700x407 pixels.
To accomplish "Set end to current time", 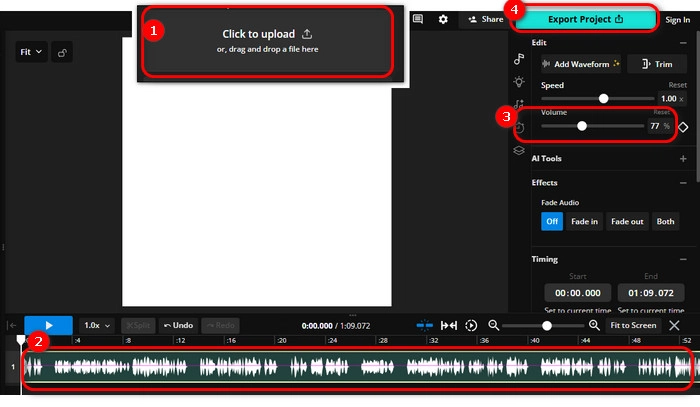I will click(x=651, y=310).
